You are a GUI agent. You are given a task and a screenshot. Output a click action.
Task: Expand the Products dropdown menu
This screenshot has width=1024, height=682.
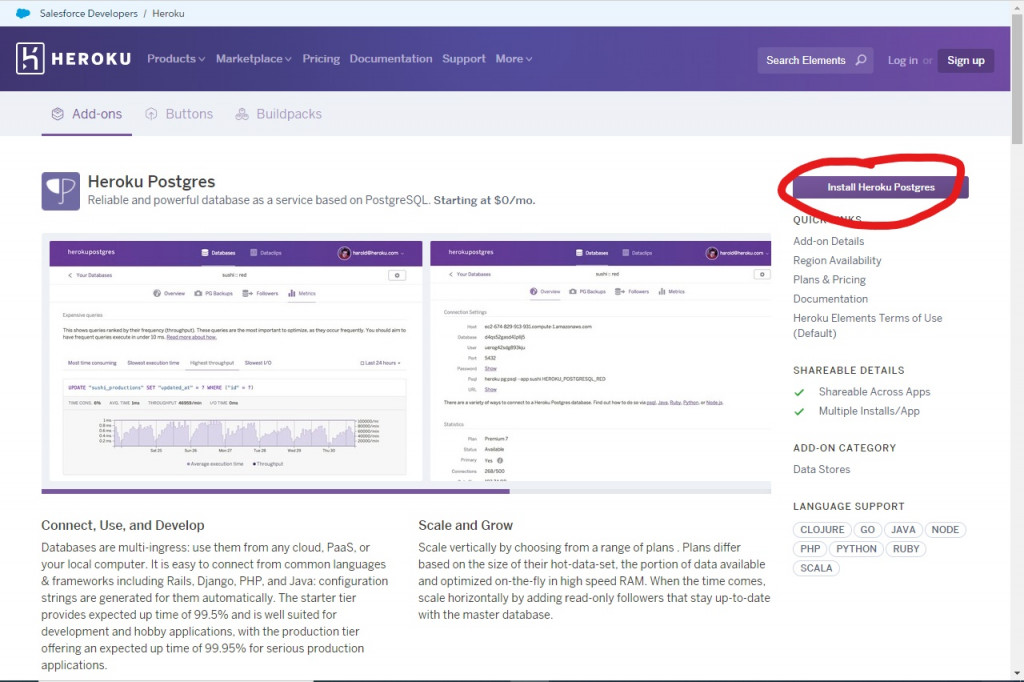tap(176, 59)
